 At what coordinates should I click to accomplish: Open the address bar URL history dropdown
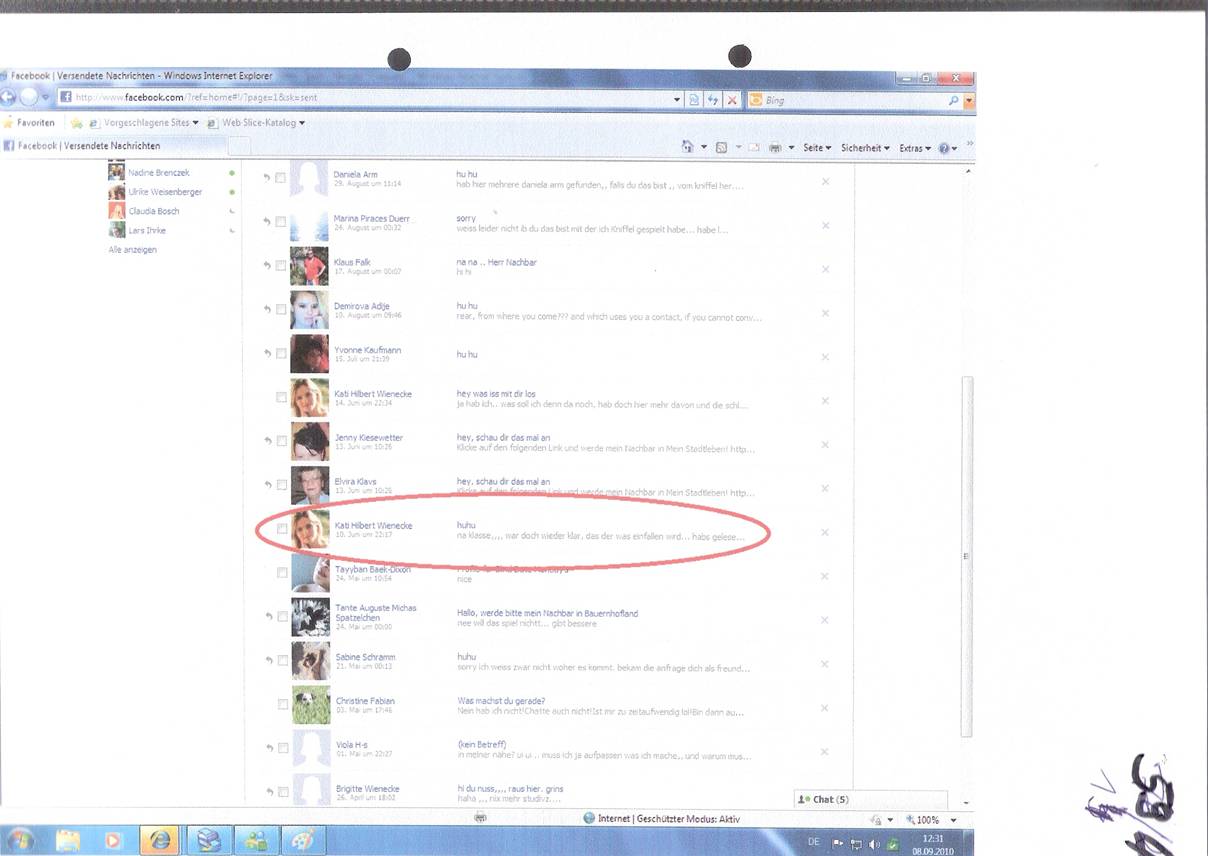(678, 100)
